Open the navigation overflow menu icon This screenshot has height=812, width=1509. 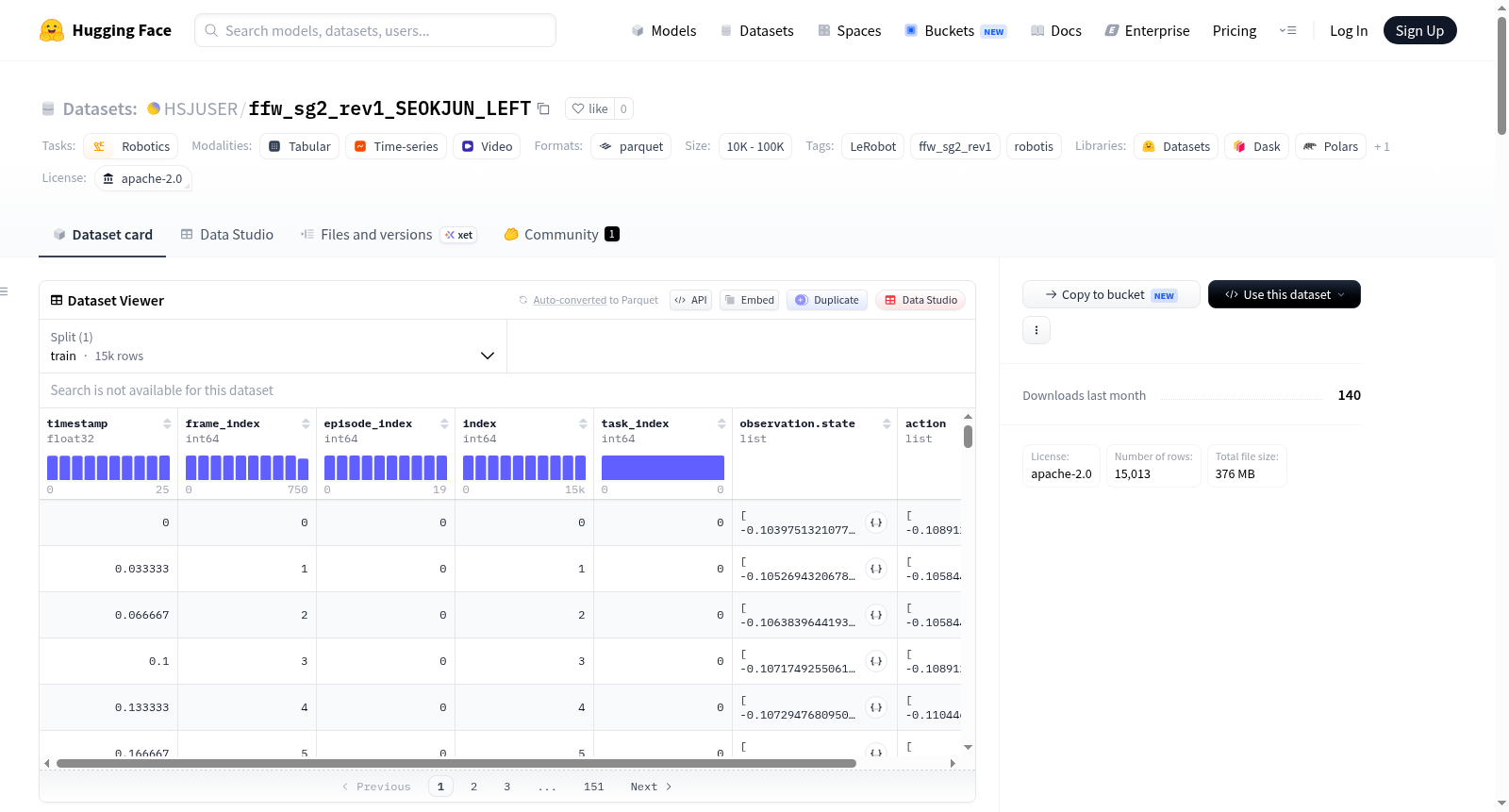pyautogui.click(x=1287, y=30)
